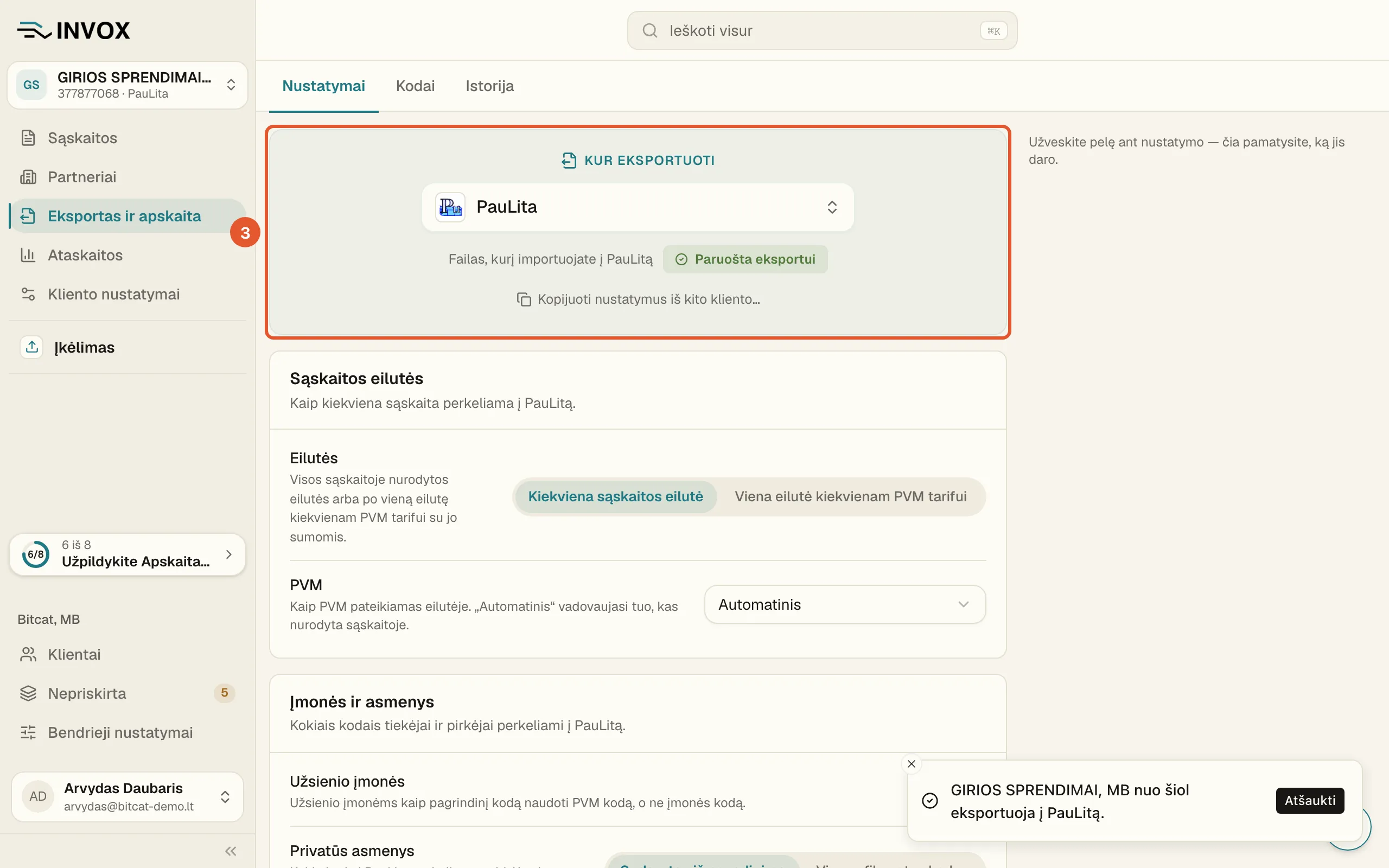Select Kiekviena sąskaitos eilutė option

[x=615, y=496]
